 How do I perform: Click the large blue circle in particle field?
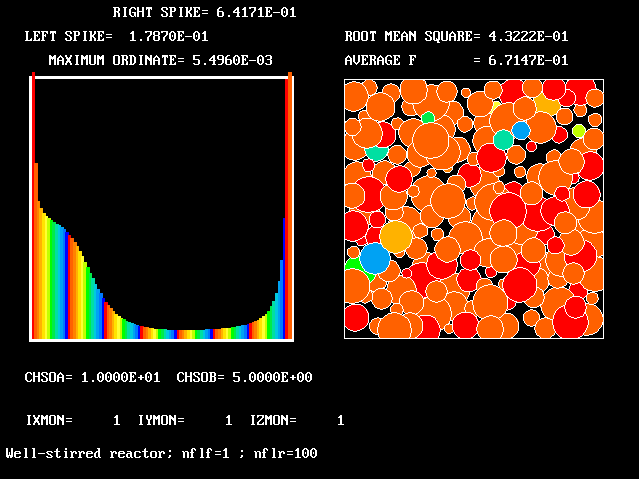(375, 258)
